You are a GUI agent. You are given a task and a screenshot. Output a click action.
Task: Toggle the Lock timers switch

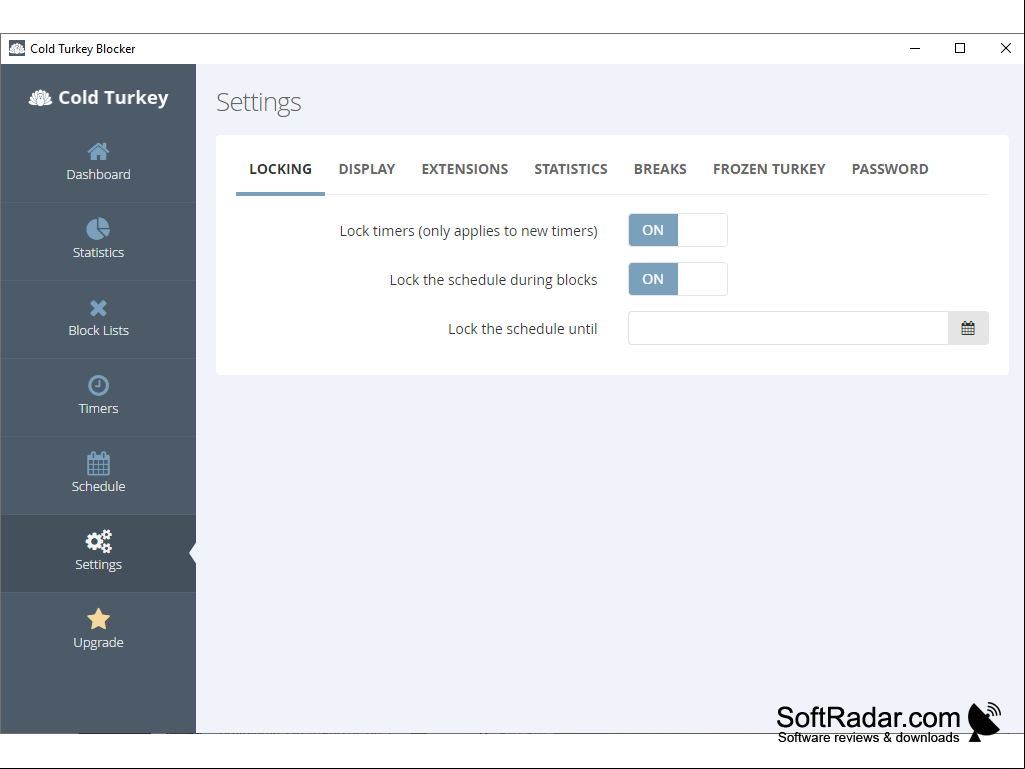click(678, 230)
